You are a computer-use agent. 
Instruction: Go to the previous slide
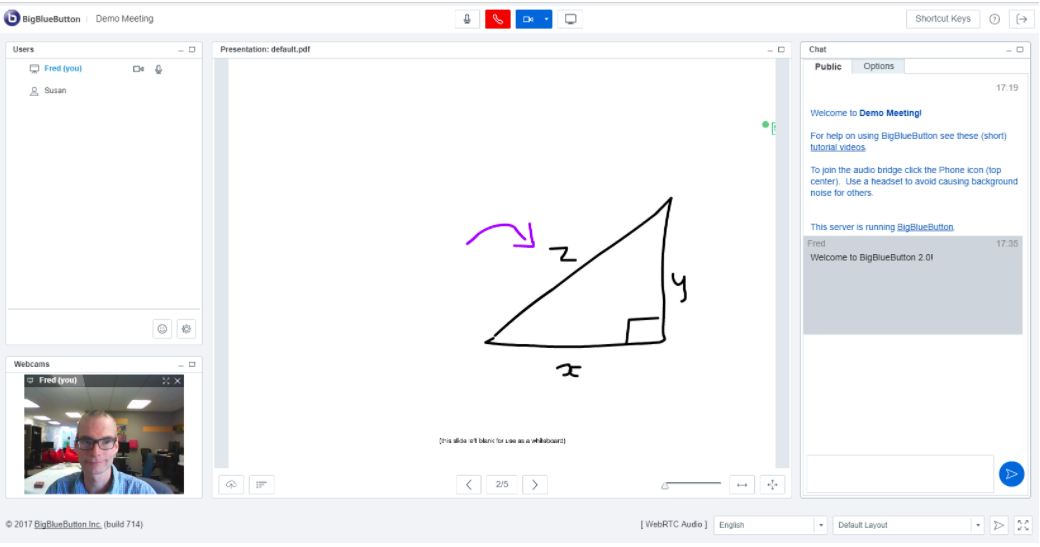point(469,484)
